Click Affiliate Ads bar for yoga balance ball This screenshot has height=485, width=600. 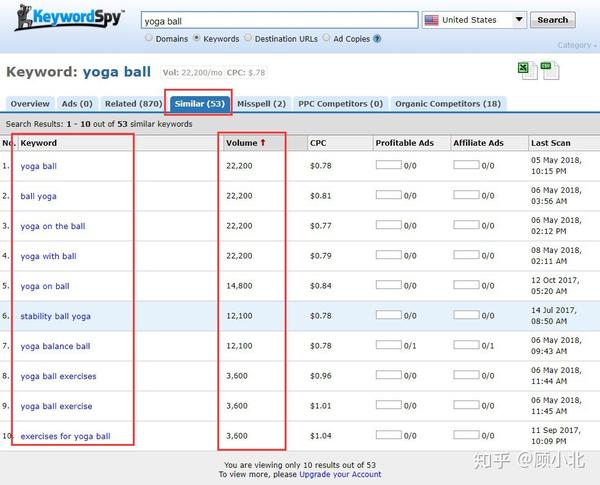point(466,345)
